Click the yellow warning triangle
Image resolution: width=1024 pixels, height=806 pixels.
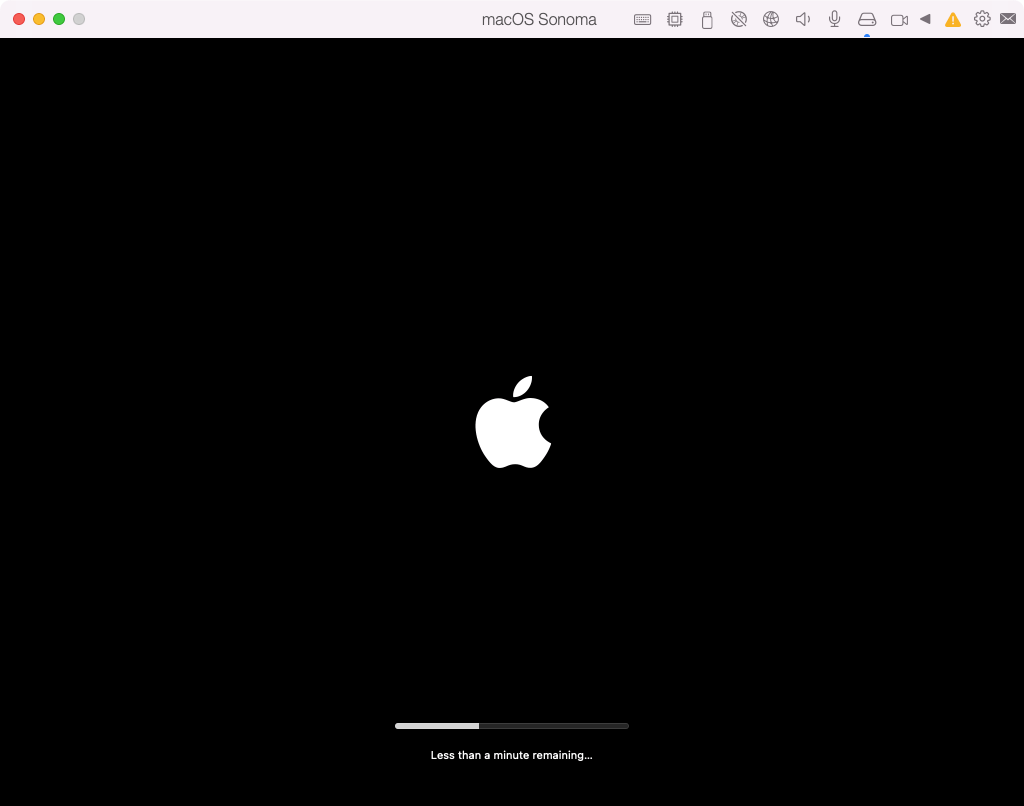pos(953,19)
